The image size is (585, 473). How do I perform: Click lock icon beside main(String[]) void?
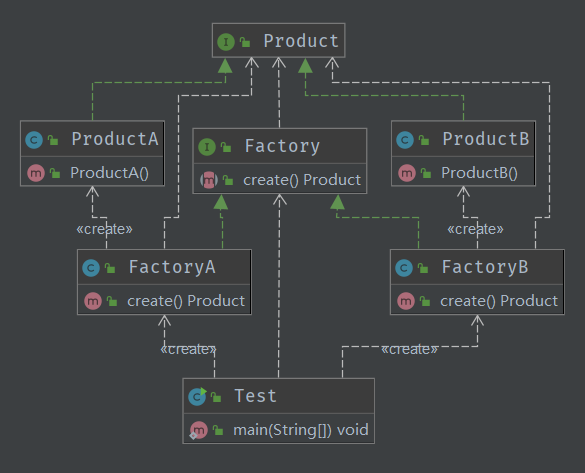tap(218, 430)
